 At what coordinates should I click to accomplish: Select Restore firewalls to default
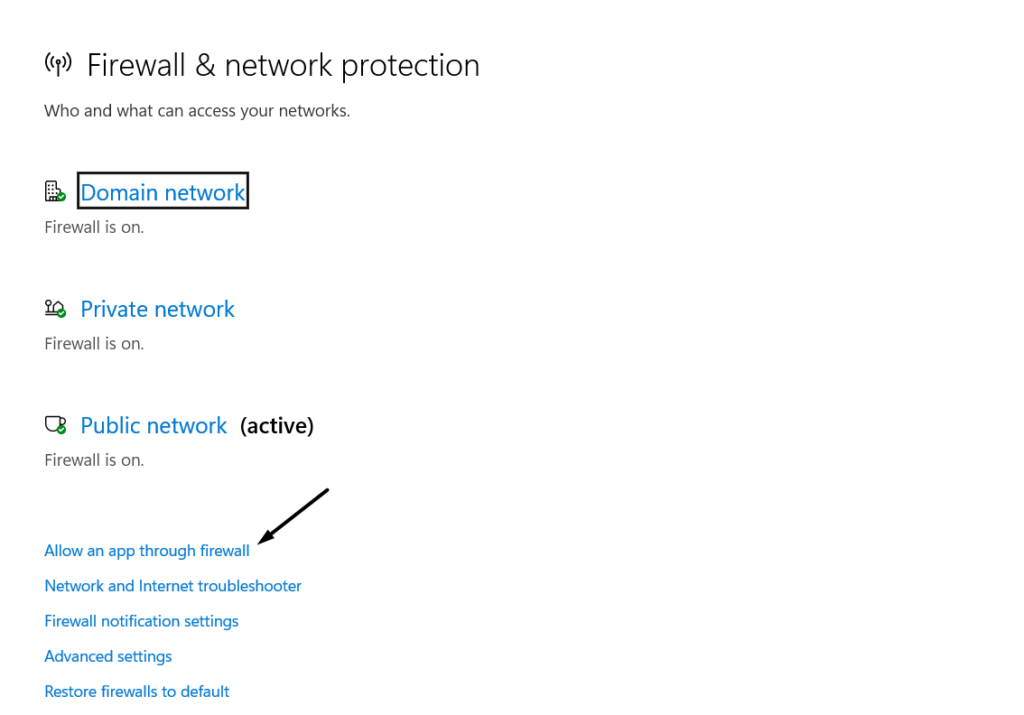tap(137, 691)
